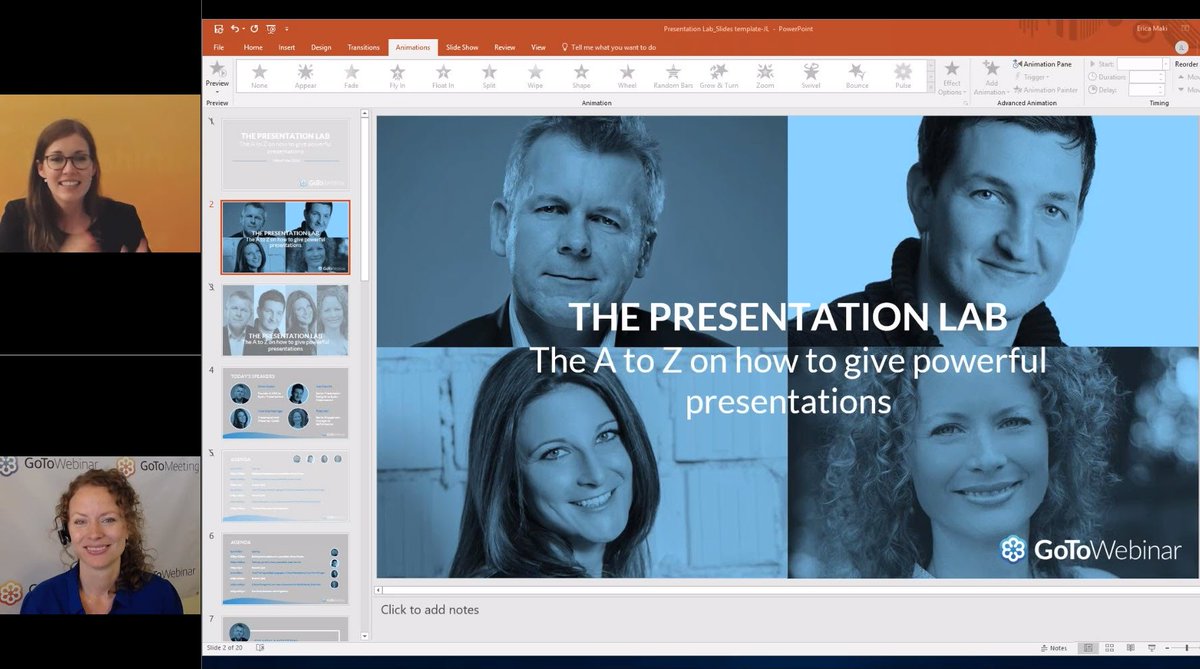
Task: Switch to the Insert tab
Action: pos(287,47)
